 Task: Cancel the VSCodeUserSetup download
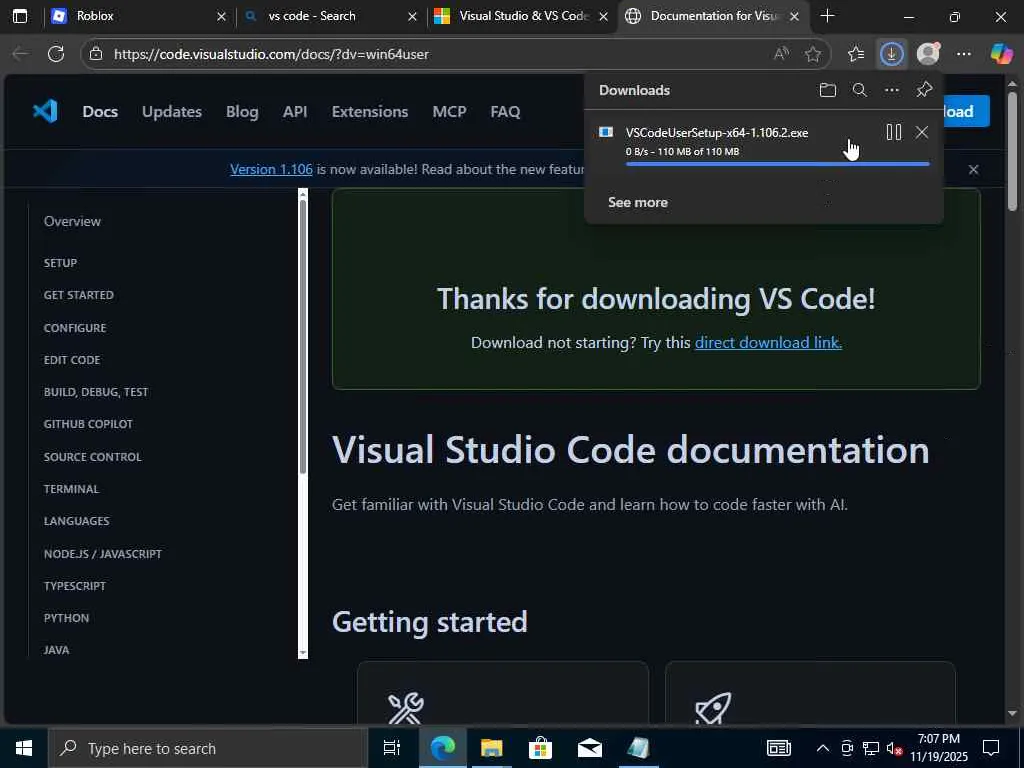921,132
